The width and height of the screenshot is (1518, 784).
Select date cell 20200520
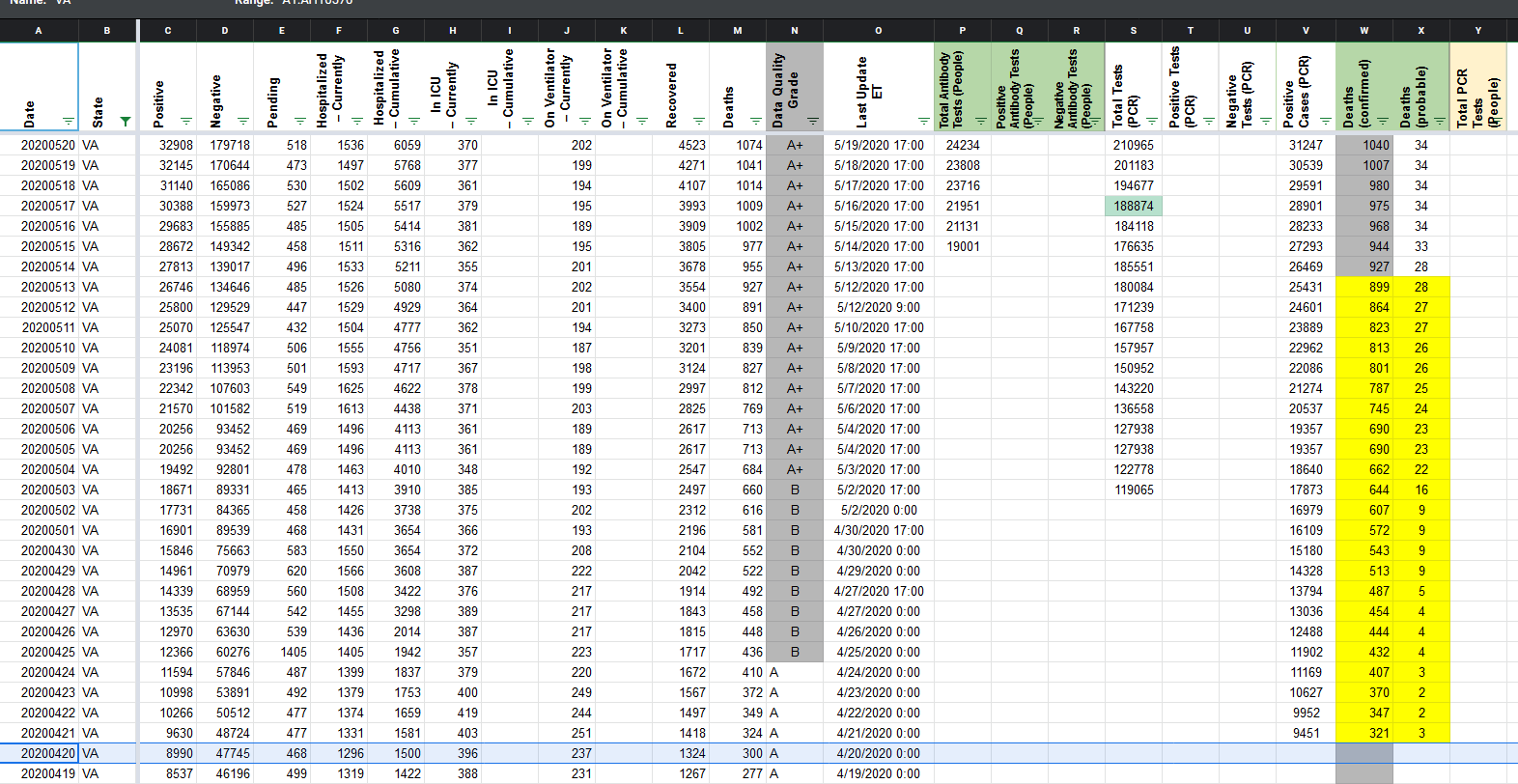click(39, 145)
